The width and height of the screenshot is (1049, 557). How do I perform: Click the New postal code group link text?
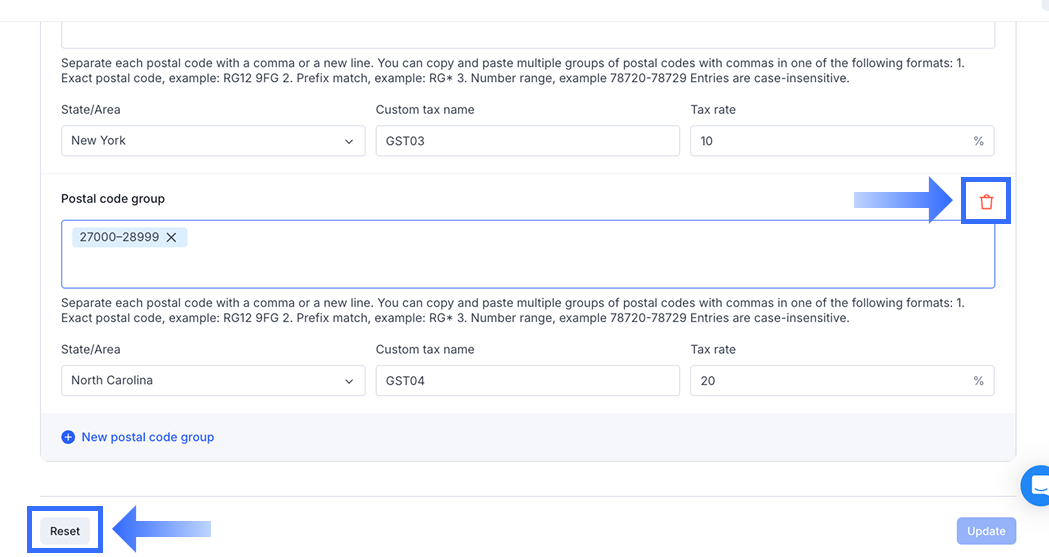(148, 437)
